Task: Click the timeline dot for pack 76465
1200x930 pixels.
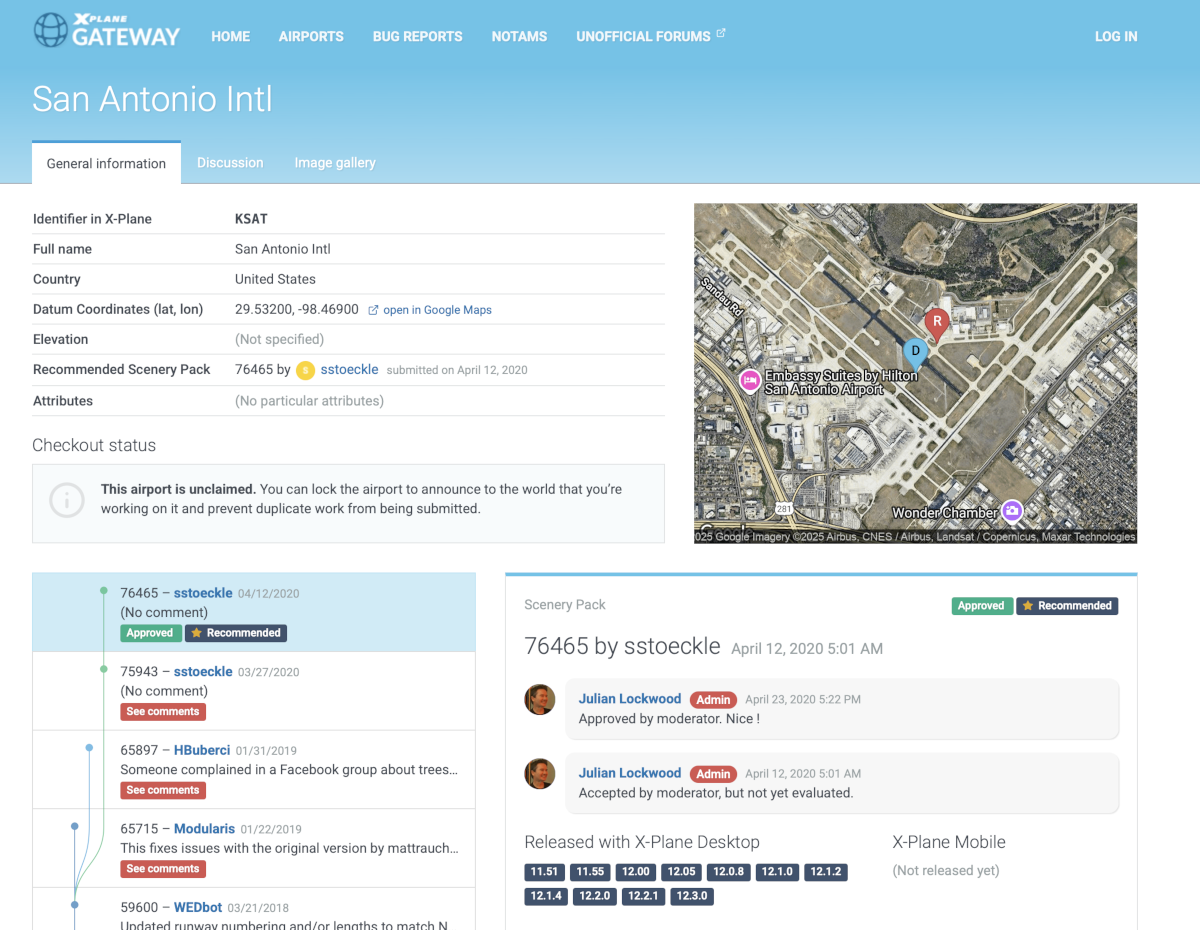Action: [x=104, y=591]
